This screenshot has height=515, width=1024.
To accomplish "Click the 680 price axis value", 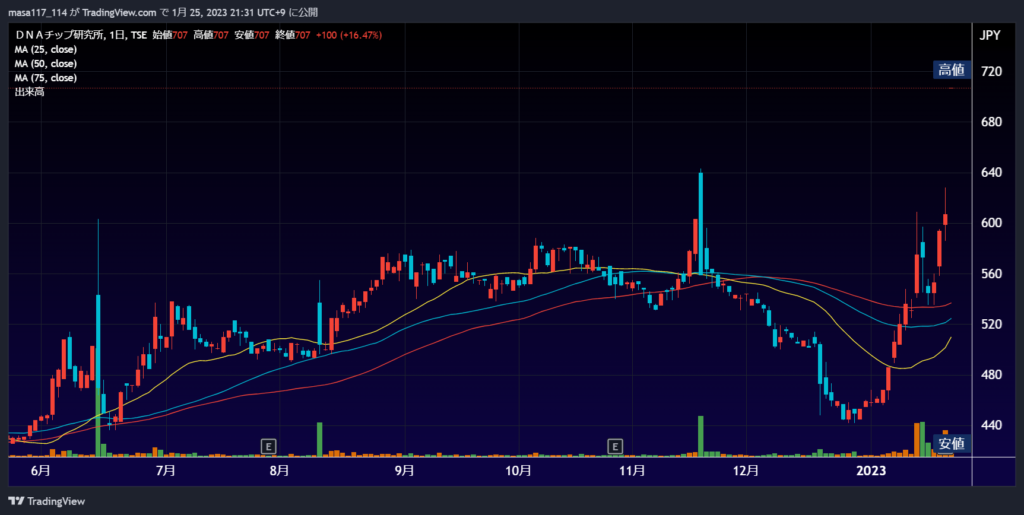I will [x=991, y=122].
